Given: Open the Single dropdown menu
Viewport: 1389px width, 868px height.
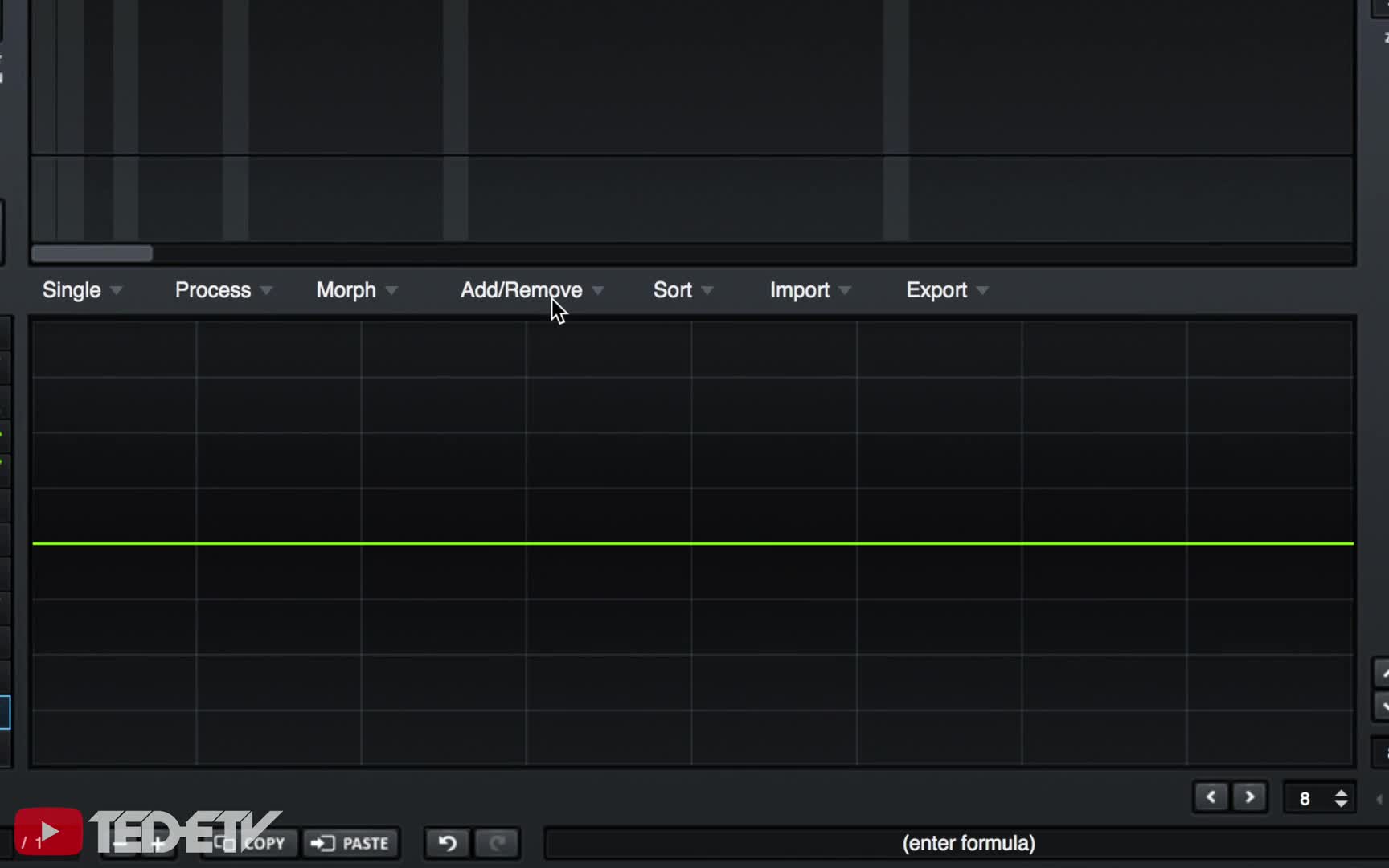Looking at the screenshot, I should click(x=81, y=290).
